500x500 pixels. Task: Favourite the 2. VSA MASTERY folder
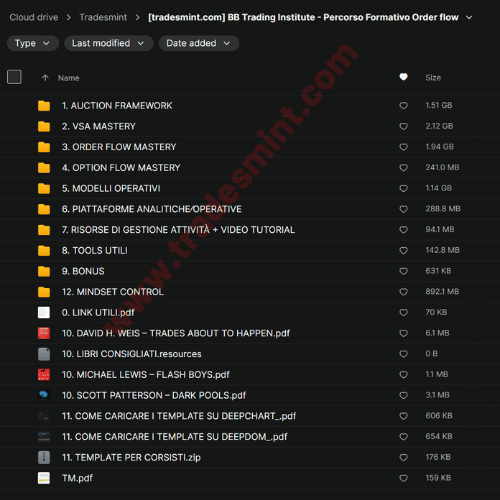(x=403, y=126)
